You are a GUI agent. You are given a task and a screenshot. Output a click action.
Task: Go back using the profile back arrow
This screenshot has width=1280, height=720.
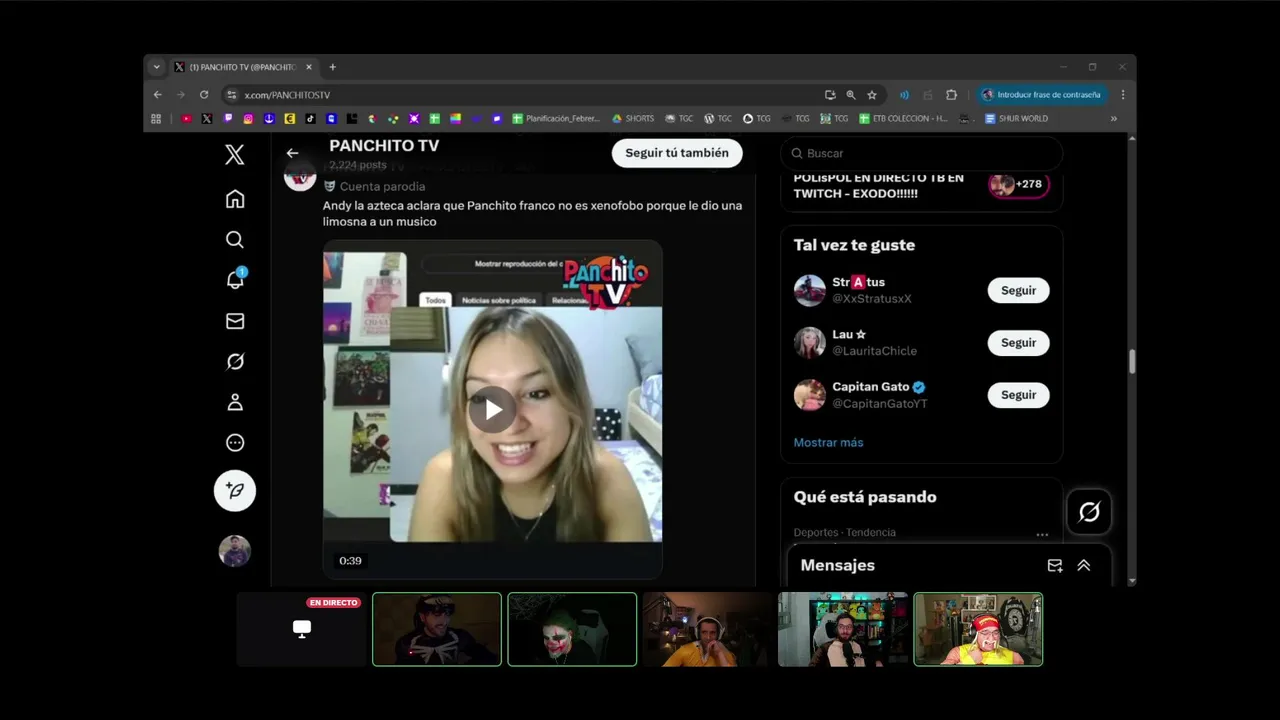tap(292, 153)
